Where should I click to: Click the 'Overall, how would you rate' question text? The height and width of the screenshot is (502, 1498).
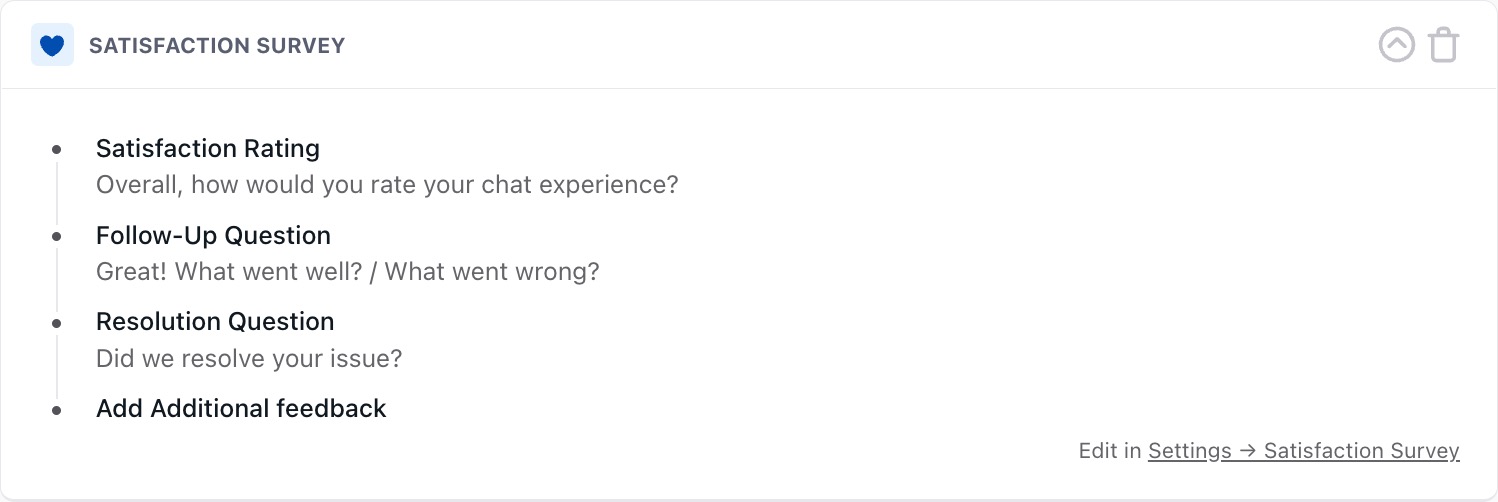click(387, 185)
